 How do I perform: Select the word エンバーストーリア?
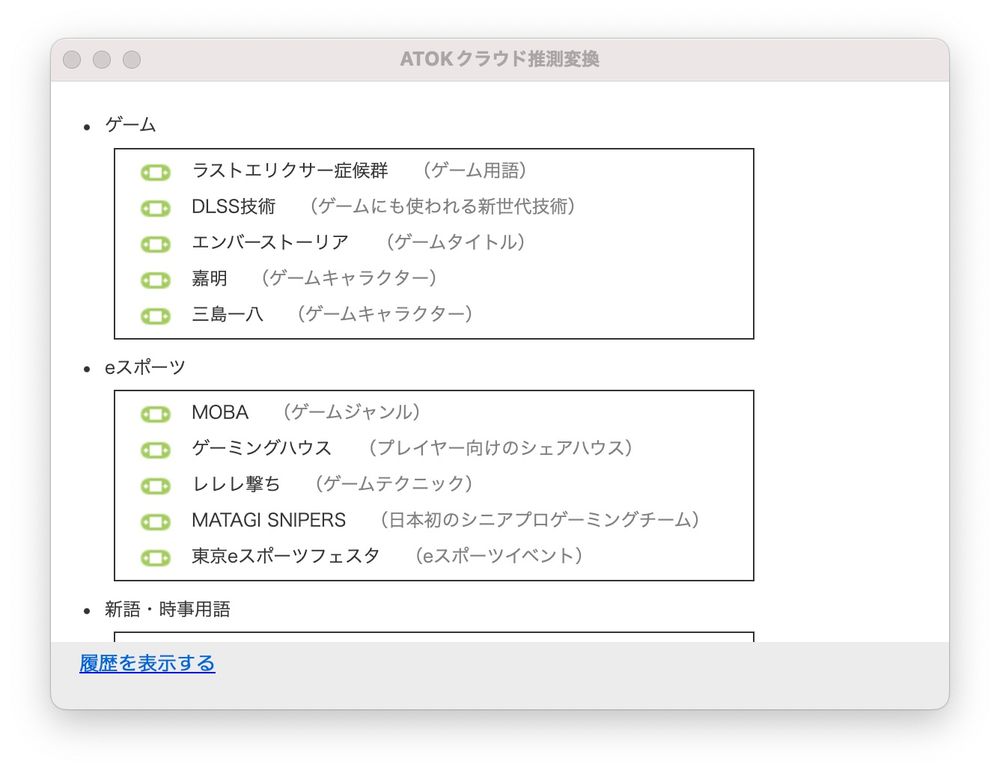(x=270, y=242)
